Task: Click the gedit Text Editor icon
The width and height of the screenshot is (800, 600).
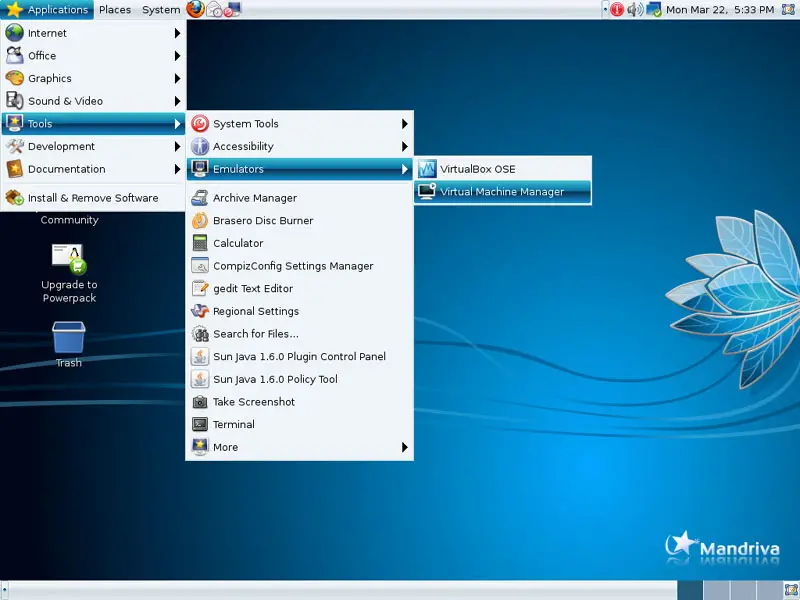Action: (199, 288)
